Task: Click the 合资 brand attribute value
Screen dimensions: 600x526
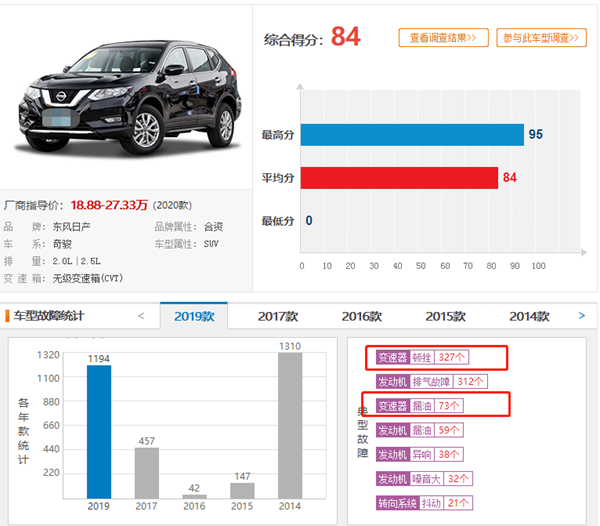Action: click(214, 227)
